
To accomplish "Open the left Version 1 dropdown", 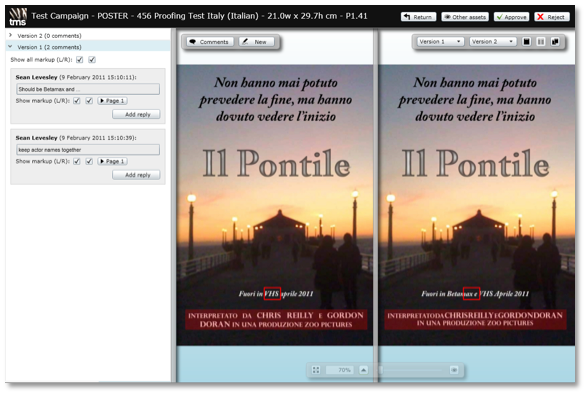I will pos(440,41).
